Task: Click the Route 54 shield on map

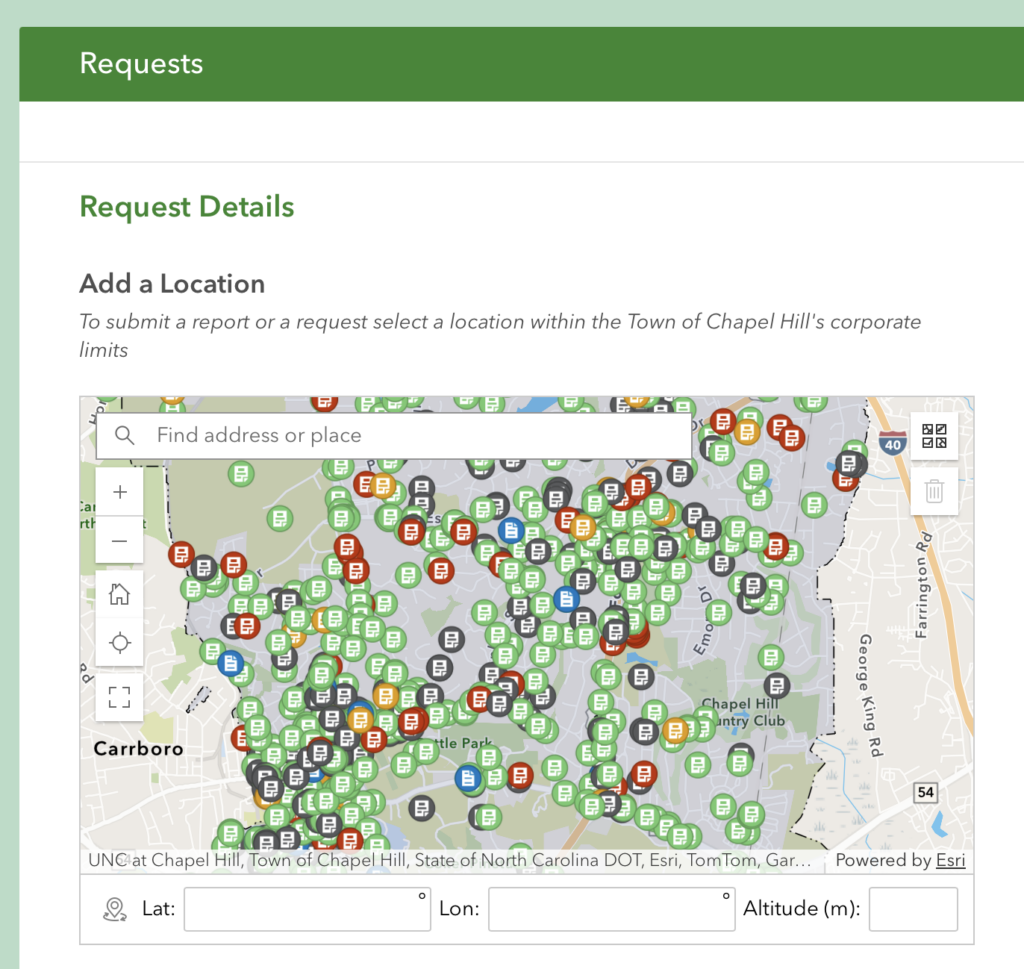Action: [x=925, y=792]
